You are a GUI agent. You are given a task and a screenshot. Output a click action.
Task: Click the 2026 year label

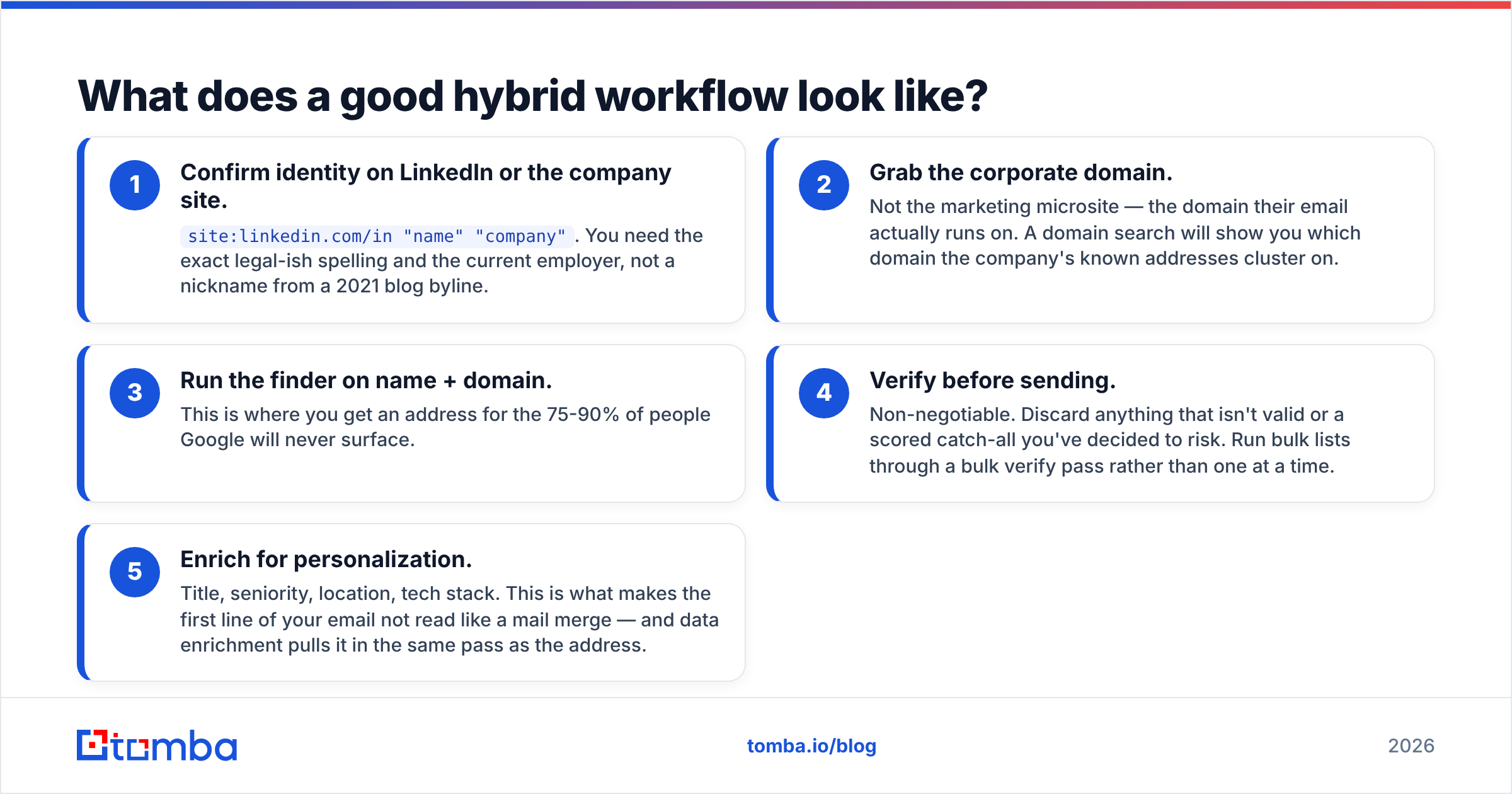[1411, 746]
